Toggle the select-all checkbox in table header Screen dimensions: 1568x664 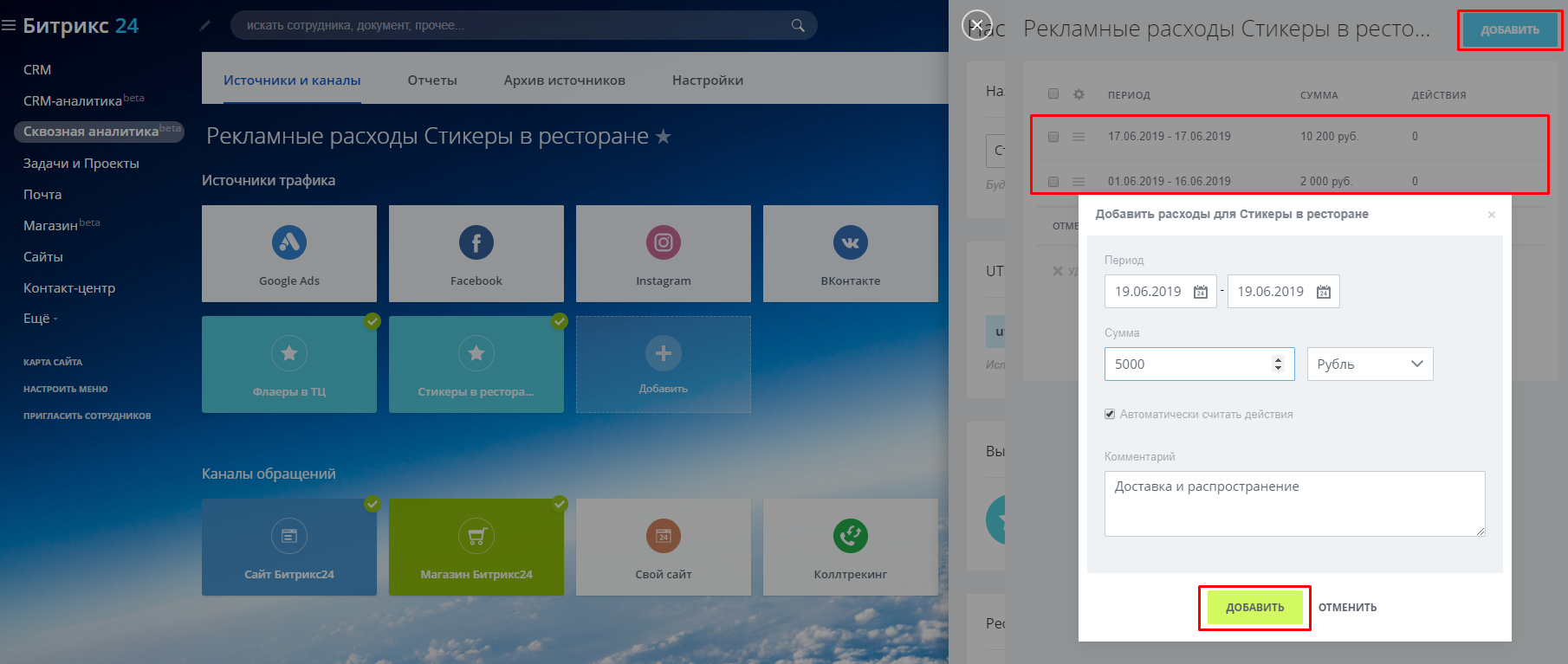pyautogui.click(x=1053, y=93)
